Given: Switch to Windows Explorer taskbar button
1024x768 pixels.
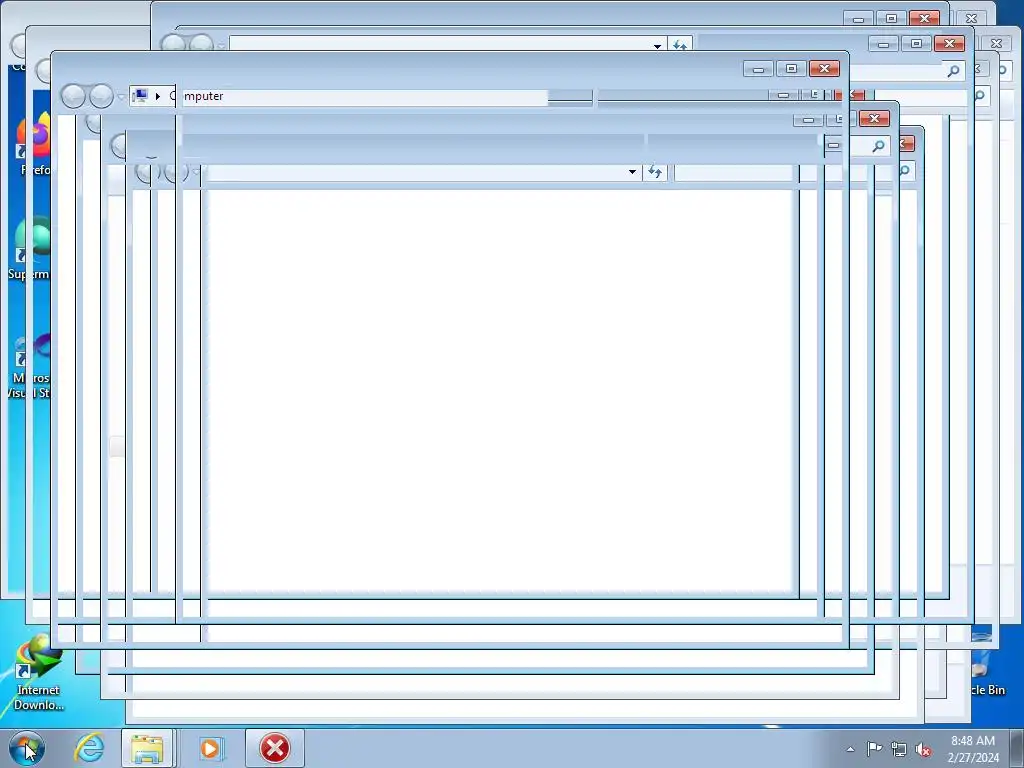Looking at the screenshot, I should [x=147, y=748].
